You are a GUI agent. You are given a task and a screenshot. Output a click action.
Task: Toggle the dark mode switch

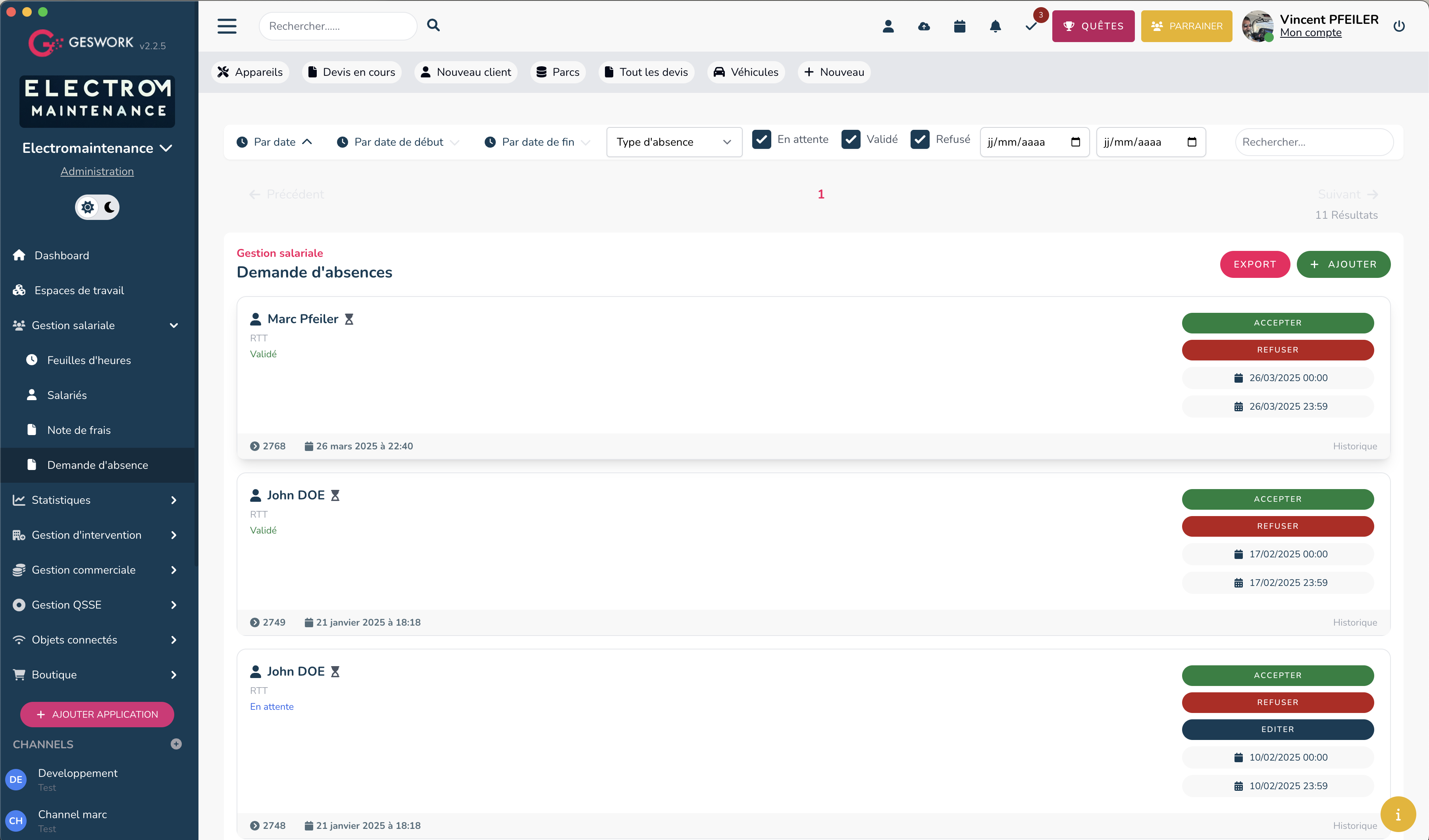(x=98, y=207)
